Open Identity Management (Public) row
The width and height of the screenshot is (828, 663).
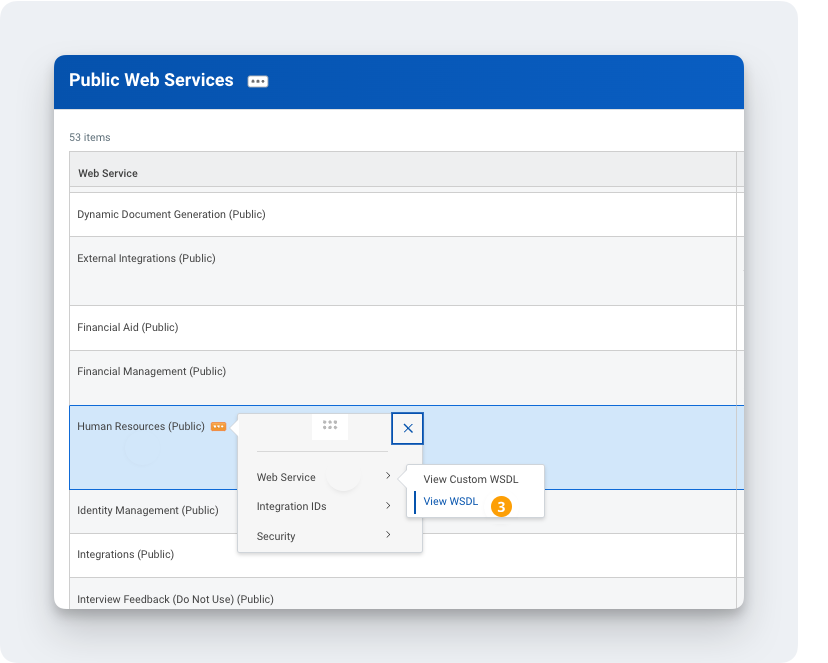147,511
